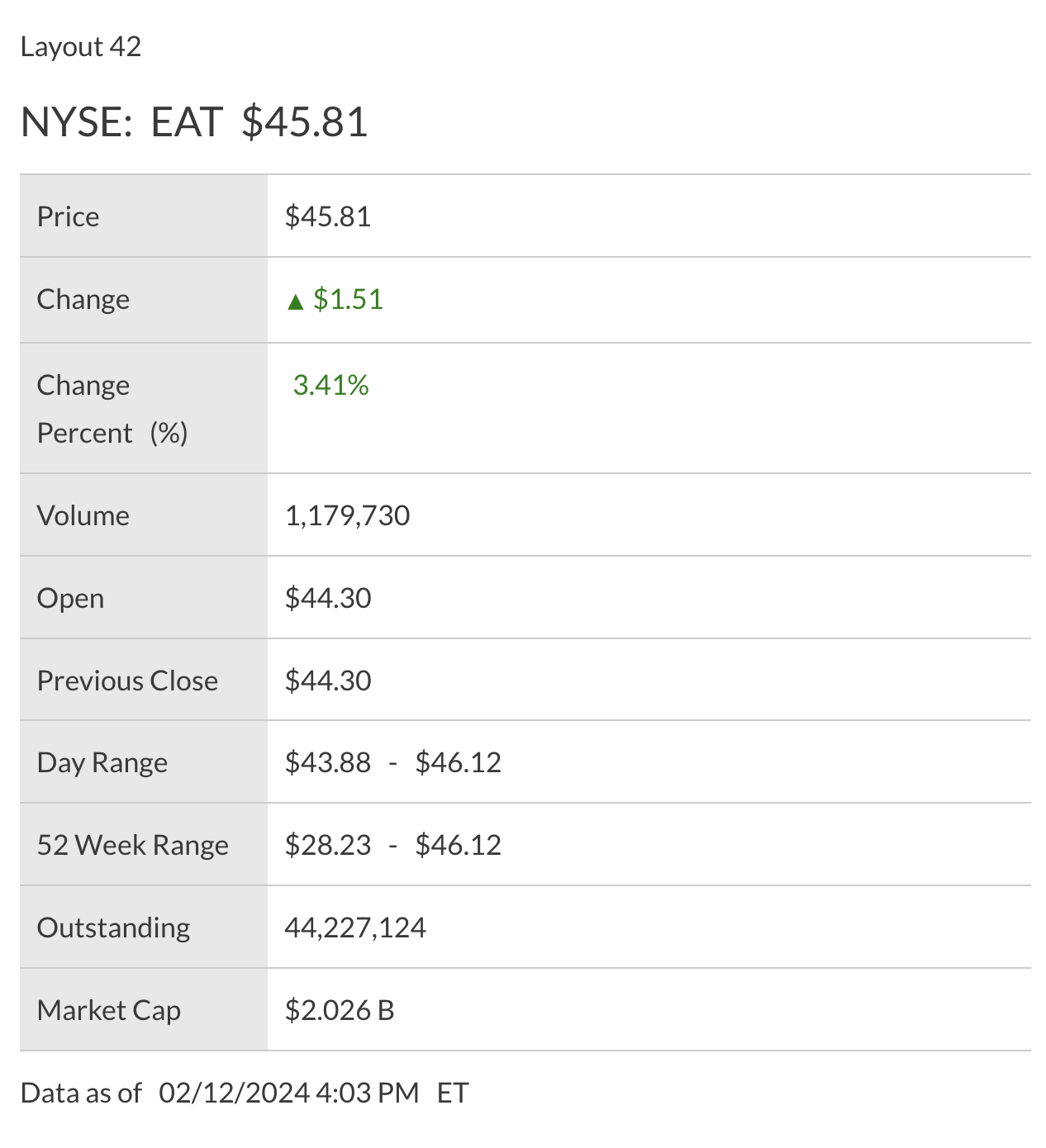Click the Previous Close label
This screenshot has width=1046, height=1148.
pos(128,681)
